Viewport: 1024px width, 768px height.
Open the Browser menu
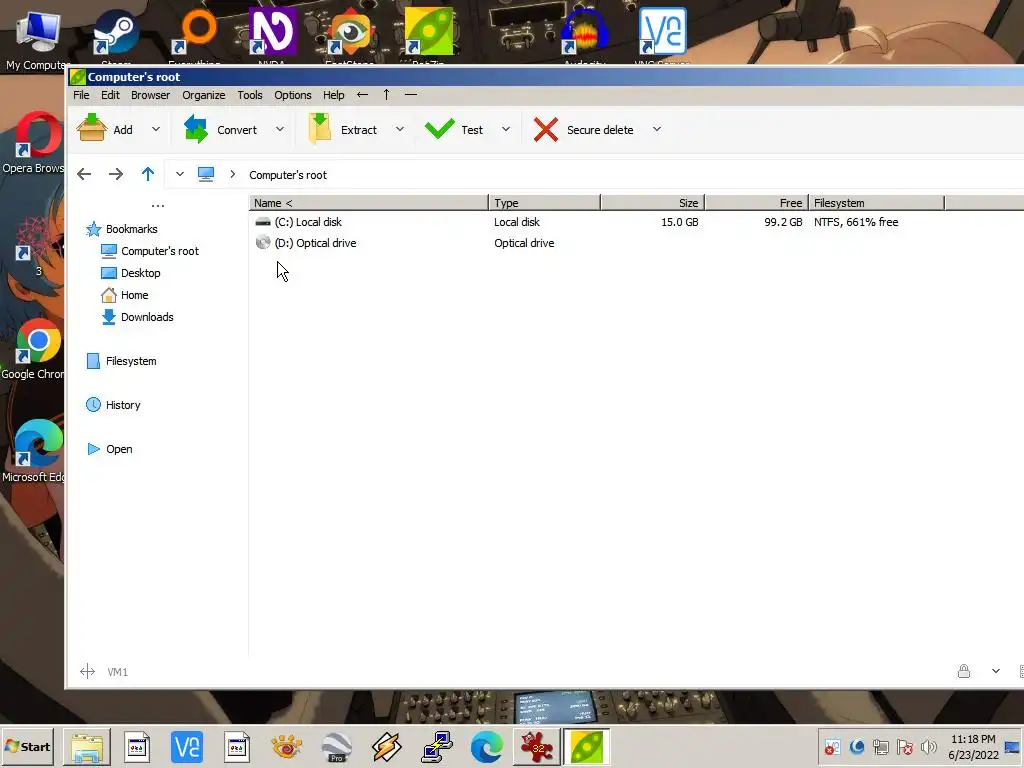coord(150,95)
